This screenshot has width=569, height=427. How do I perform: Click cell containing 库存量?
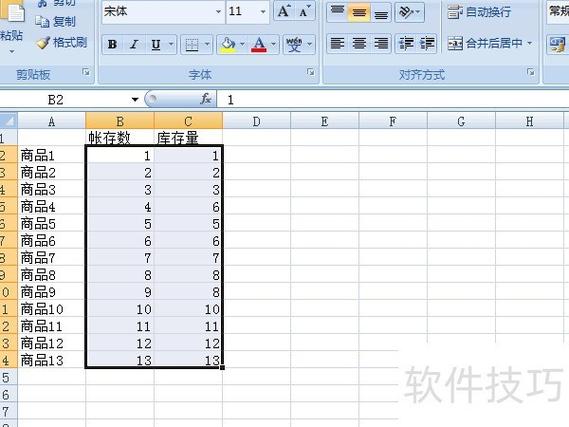[188, 137]
